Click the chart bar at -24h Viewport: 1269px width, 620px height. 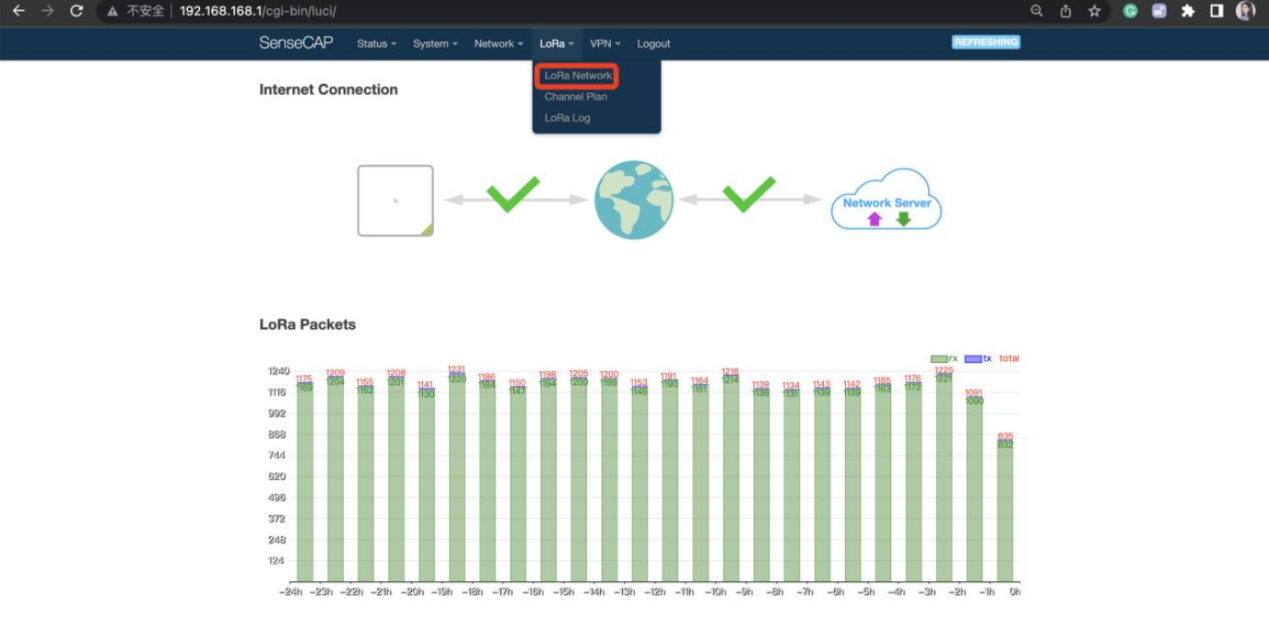coord(305,482)
